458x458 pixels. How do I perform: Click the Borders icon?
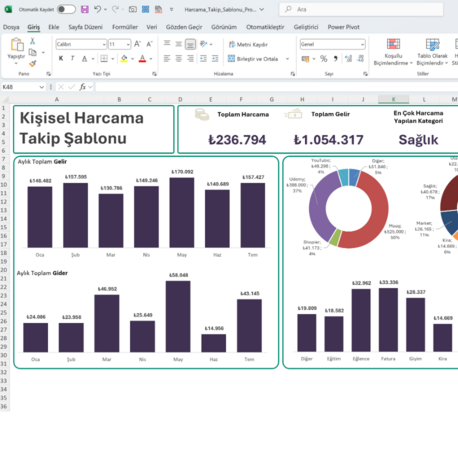104,59
